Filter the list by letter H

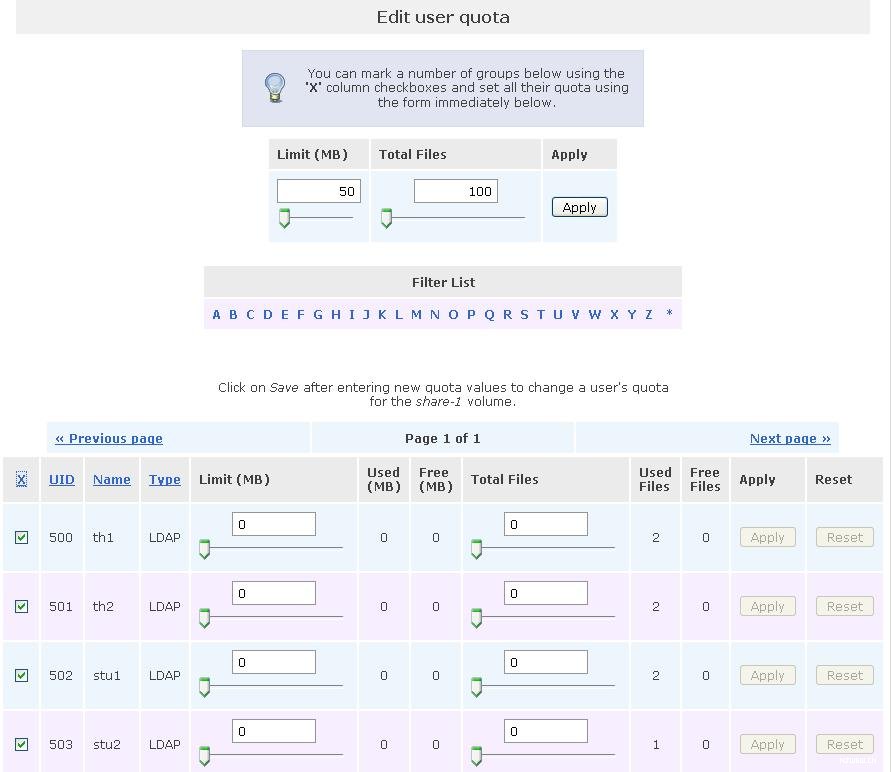pos(336,314)
